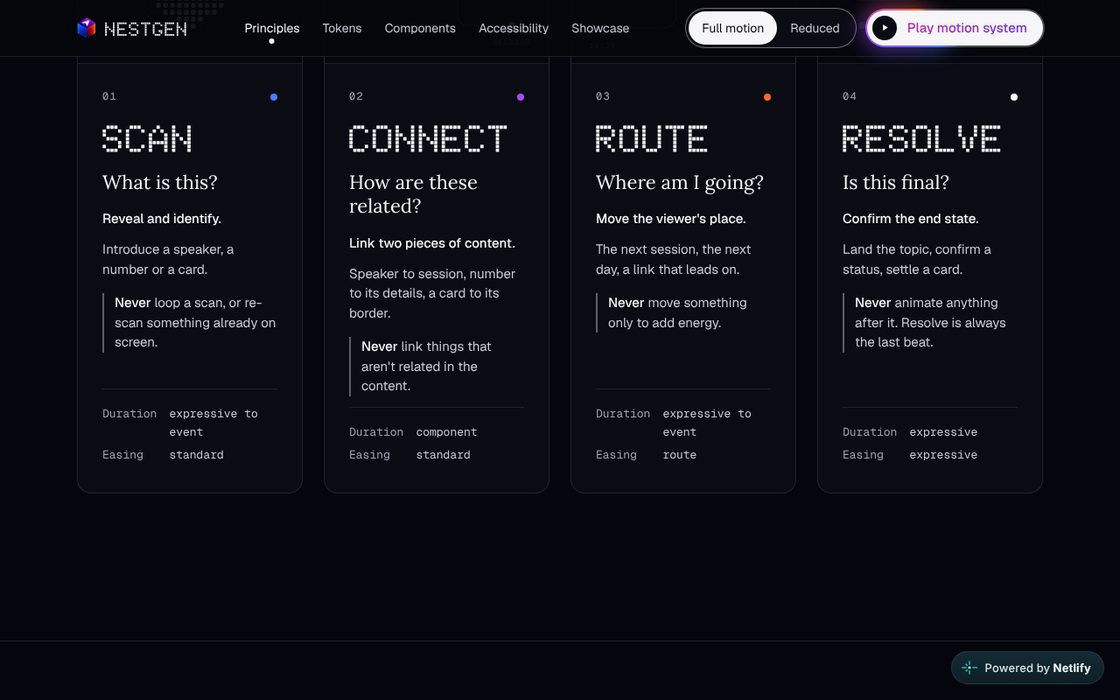The height and width of the screenshot is (700, 1120).
Task: Click the purple dot on Connect card
Action: click(x=520, y=97)
